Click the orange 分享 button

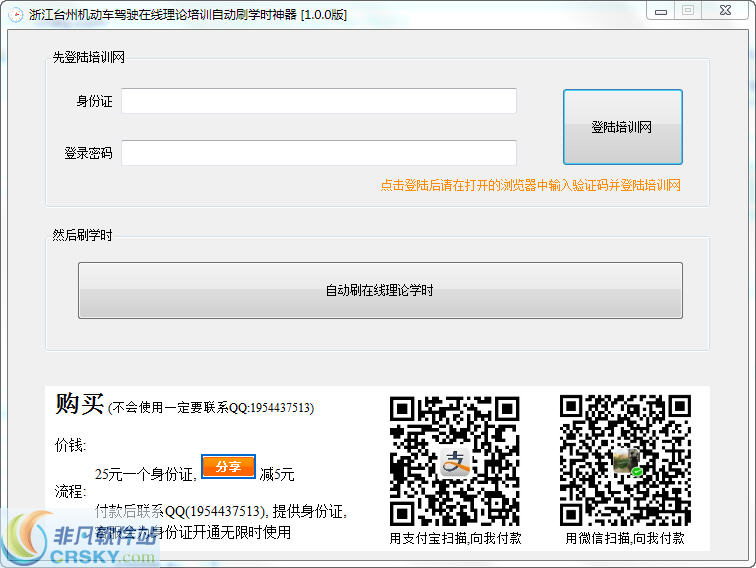(x=228, y=466)
